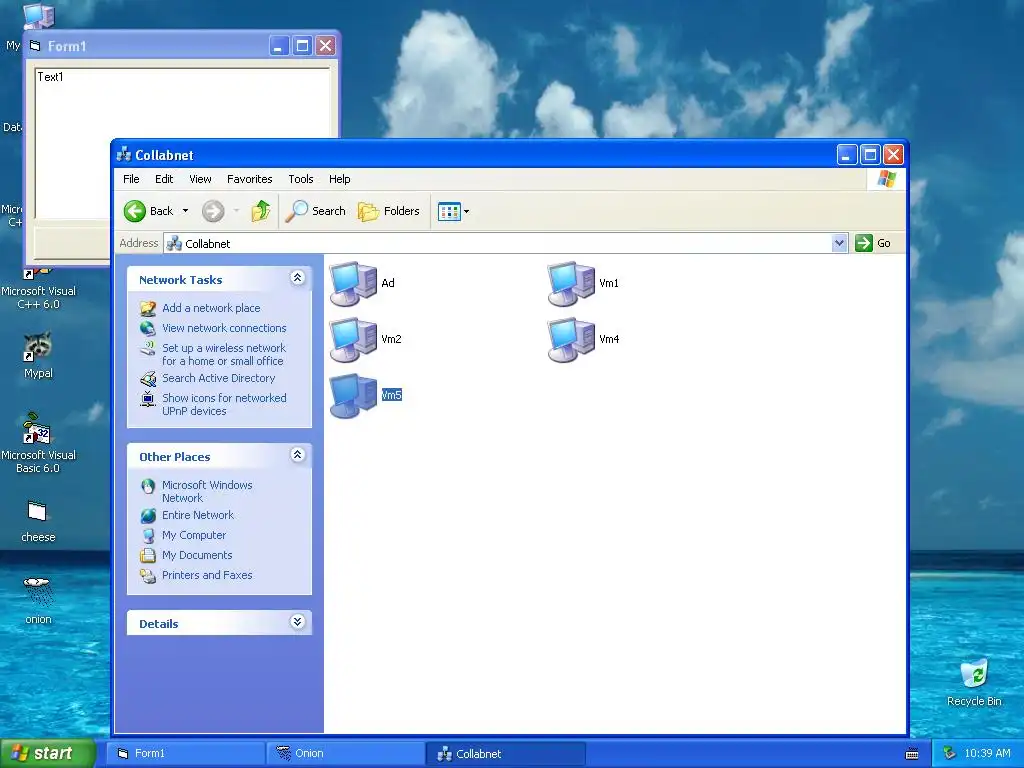Screen dimensions: 1024x768
Task: Open Entire Network link
Action: (x=198, y=515)
